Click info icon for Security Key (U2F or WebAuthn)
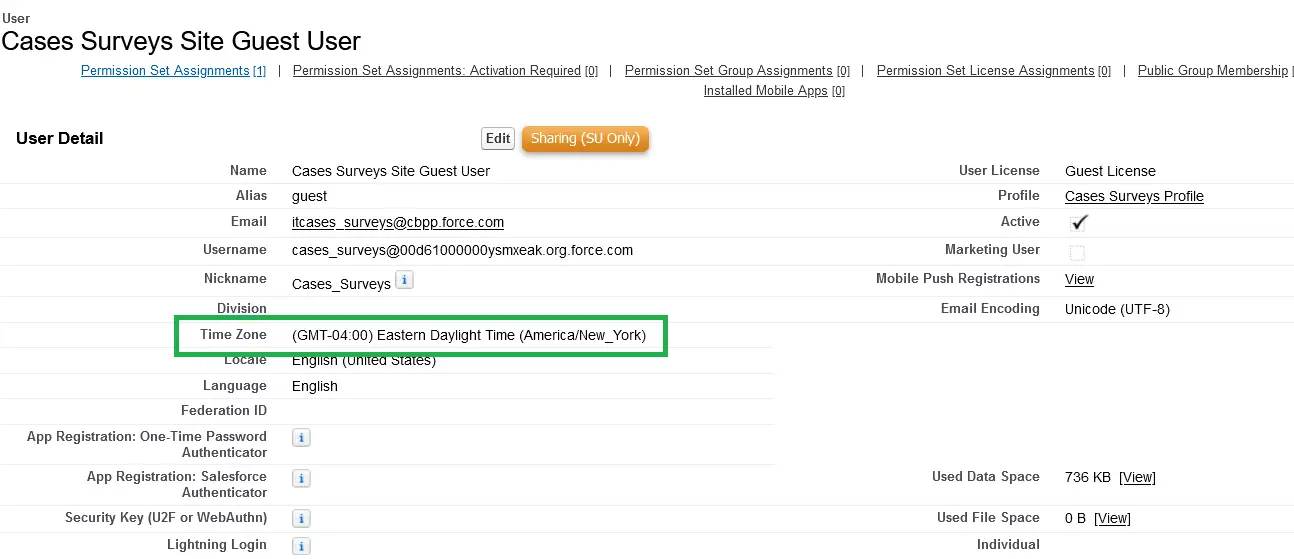Image resolution: width=1294 pixels, height=559 pixels. coord(301,518)
